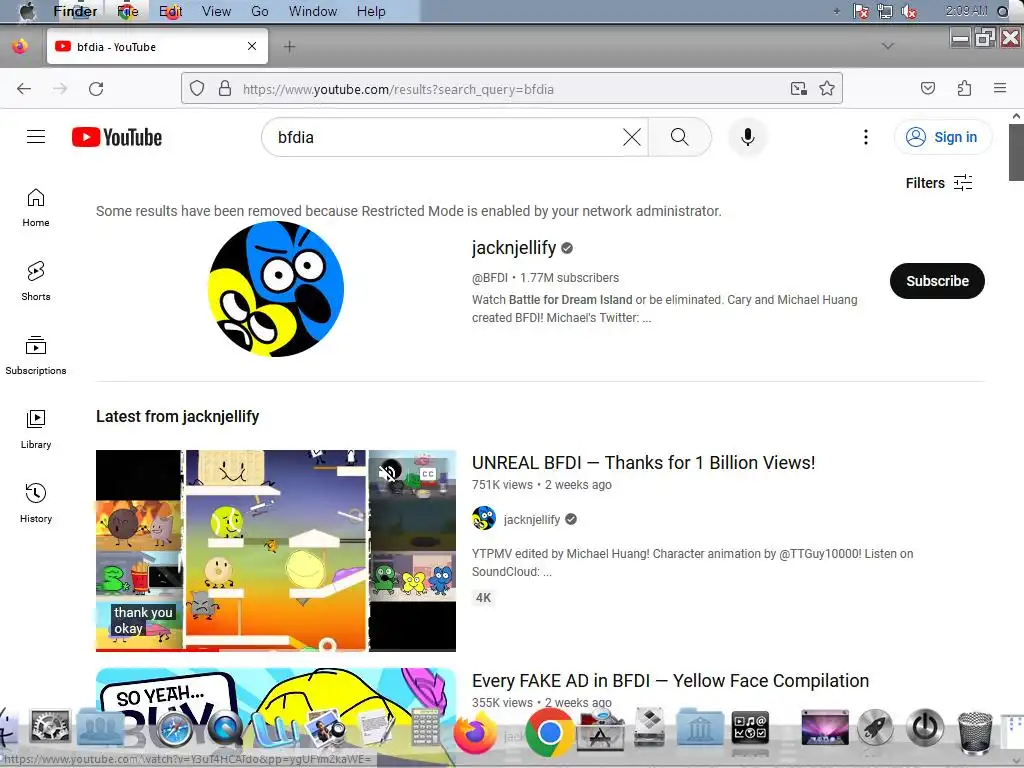Launch Firefox from the dock
Image resolution: width=1024 pixels, height=768 pixels.
coord(475,732)
